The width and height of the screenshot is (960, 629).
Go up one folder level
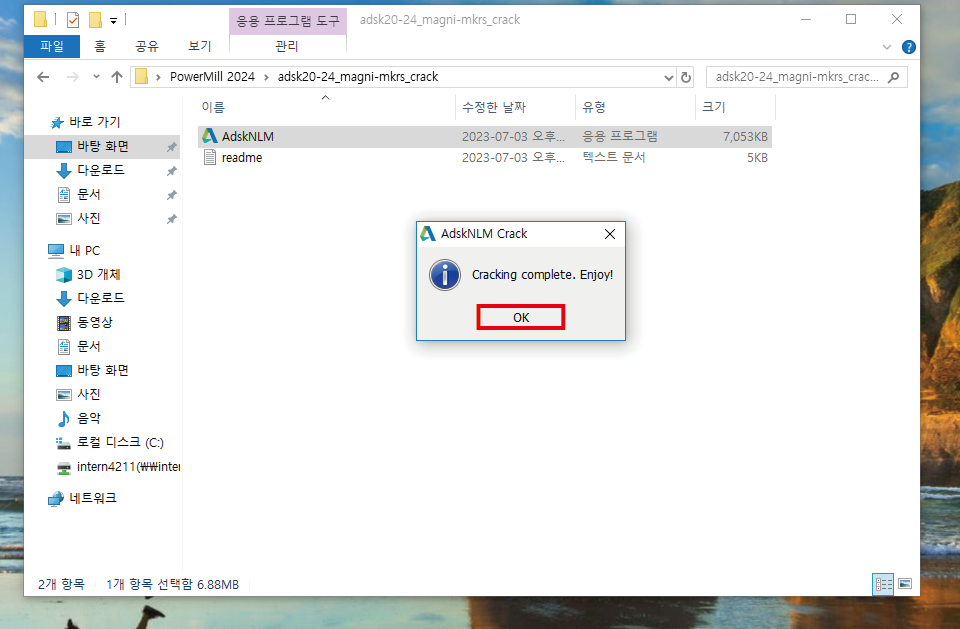point(117,77)
